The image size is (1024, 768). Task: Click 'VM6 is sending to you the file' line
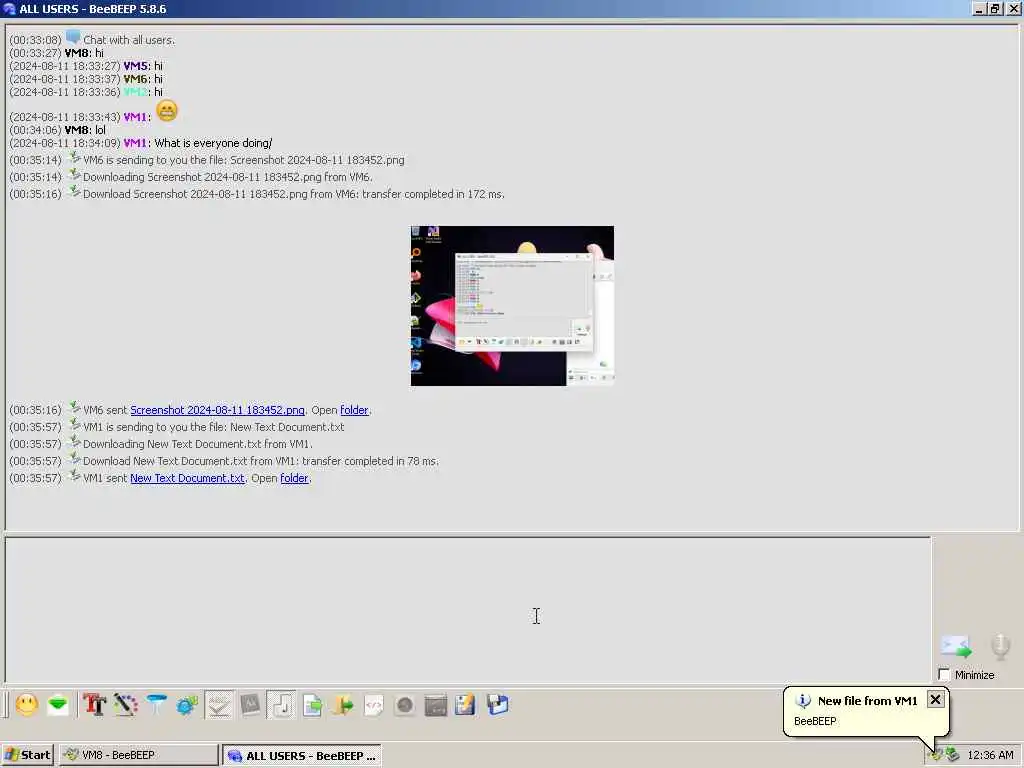pyautogui.click(x=207, y=160)
